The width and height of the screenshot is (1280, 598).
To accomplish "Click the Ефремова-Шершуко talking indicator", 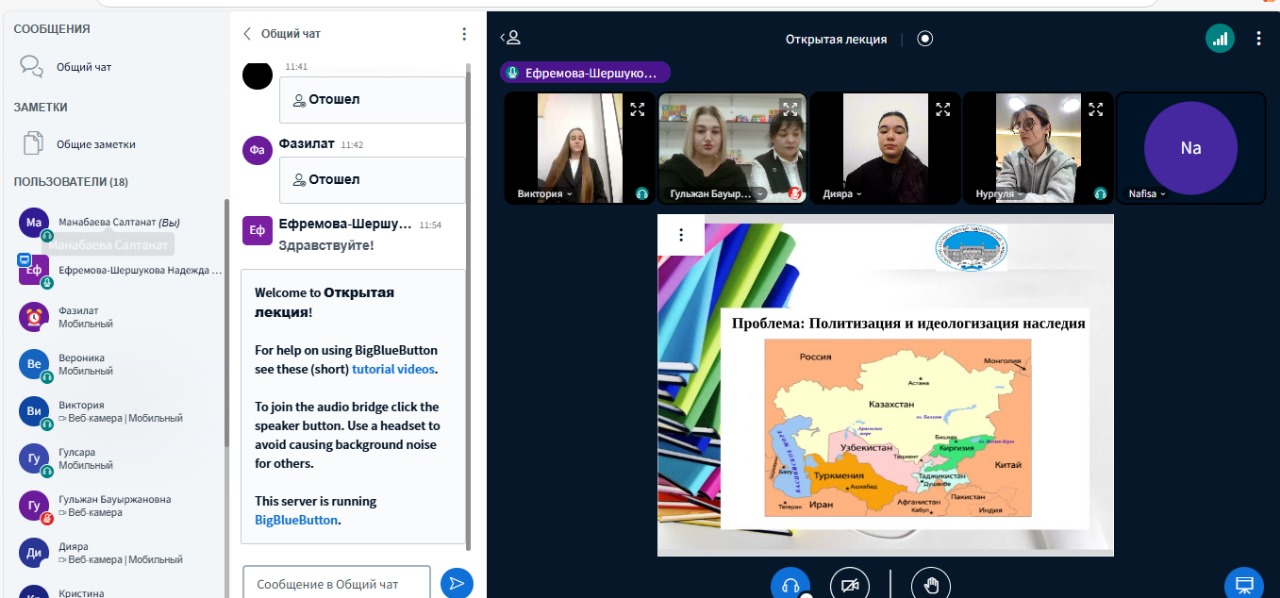I will coord(585,73).
